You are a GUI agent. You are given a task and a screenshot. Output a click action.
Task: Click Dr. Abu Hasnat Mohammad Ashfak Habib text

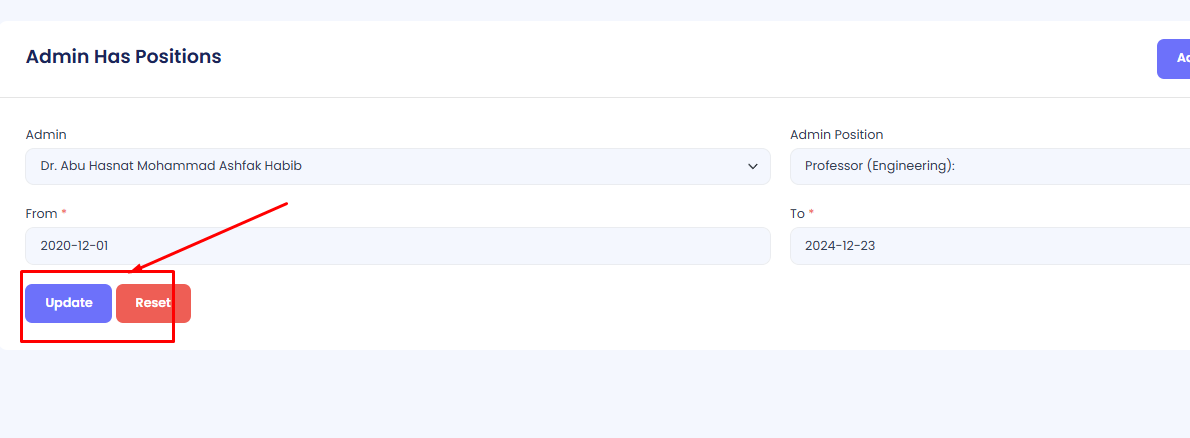171,167
